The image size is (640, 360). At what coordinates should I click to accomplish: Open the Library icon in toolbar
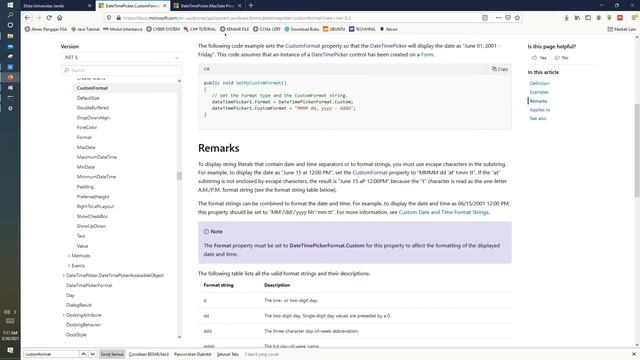point(577,18)
